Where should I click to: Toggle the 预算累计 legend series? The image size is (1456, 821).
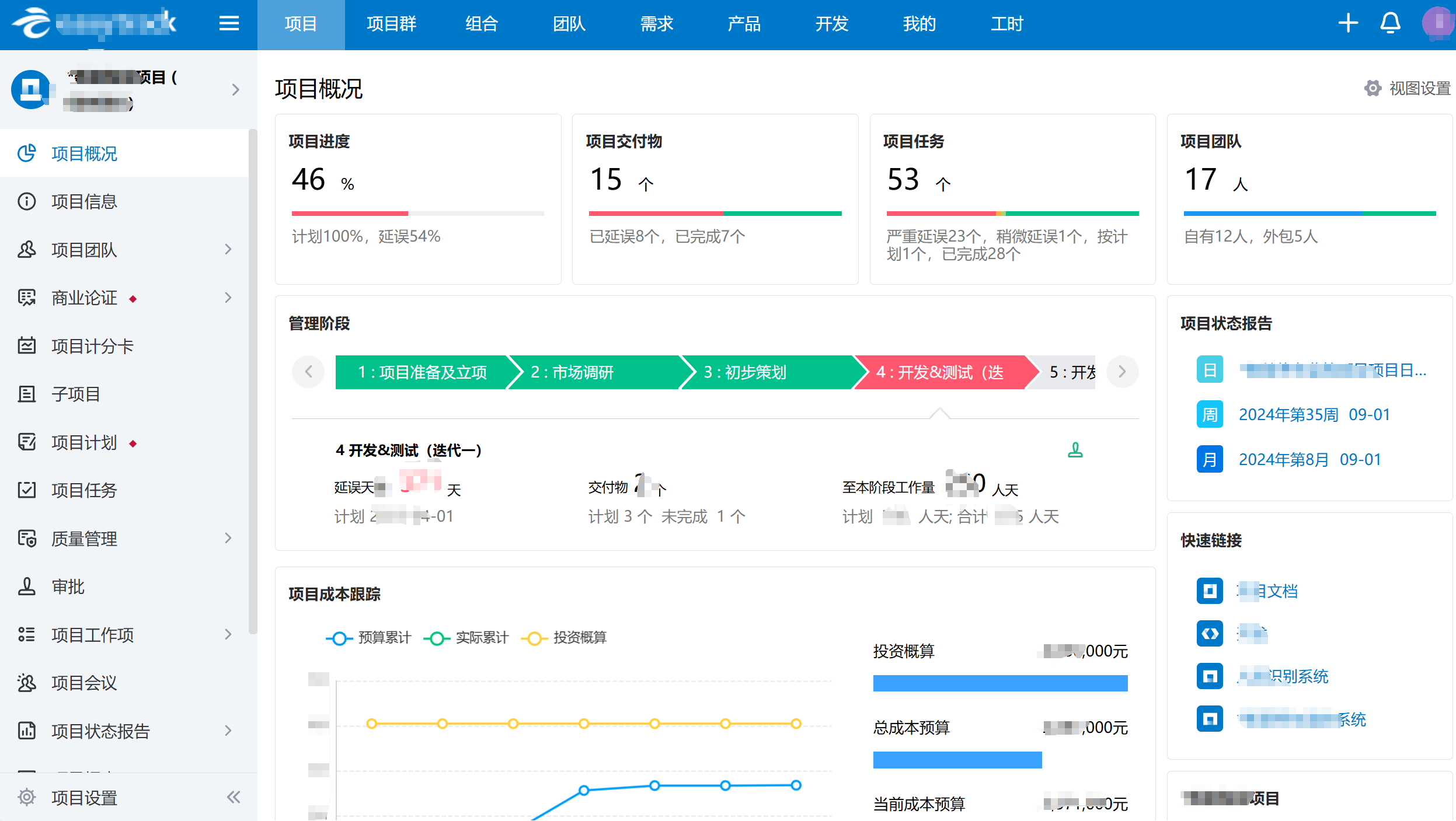pos(369,638)
